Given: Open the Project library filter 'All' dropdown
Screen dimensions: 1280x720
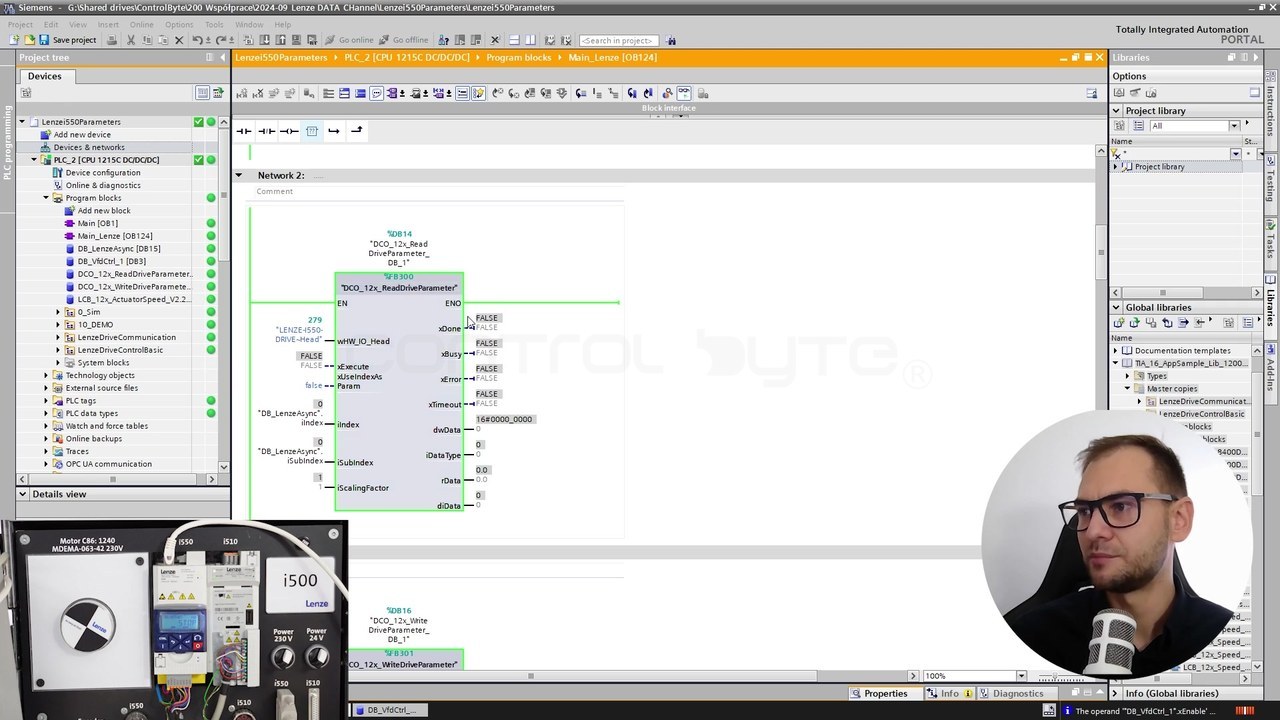Looking at the screenshot, I should (1234, 126).
